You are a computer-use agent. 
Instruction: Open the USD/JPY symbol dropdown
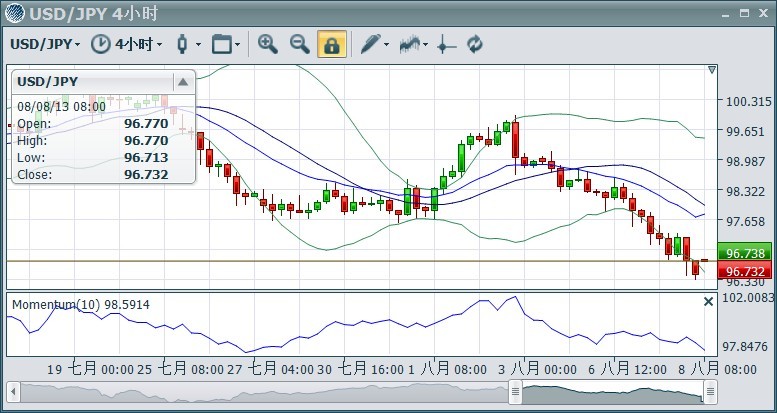coord(46,44)
